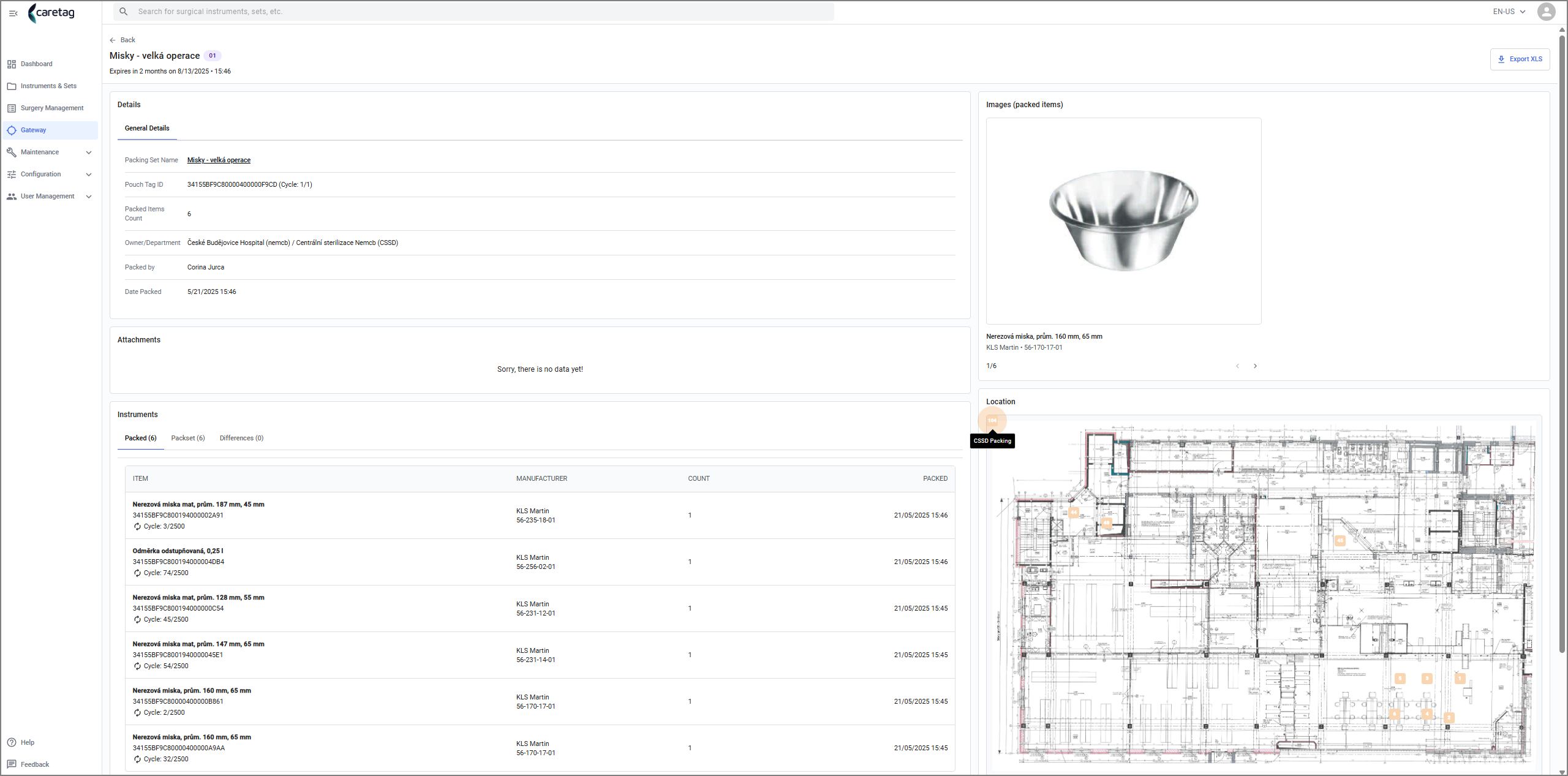This screenshot has width=1568, height=776.
Task: Expand the Configuration menu chevron
Action: click(x=89, y=175)
